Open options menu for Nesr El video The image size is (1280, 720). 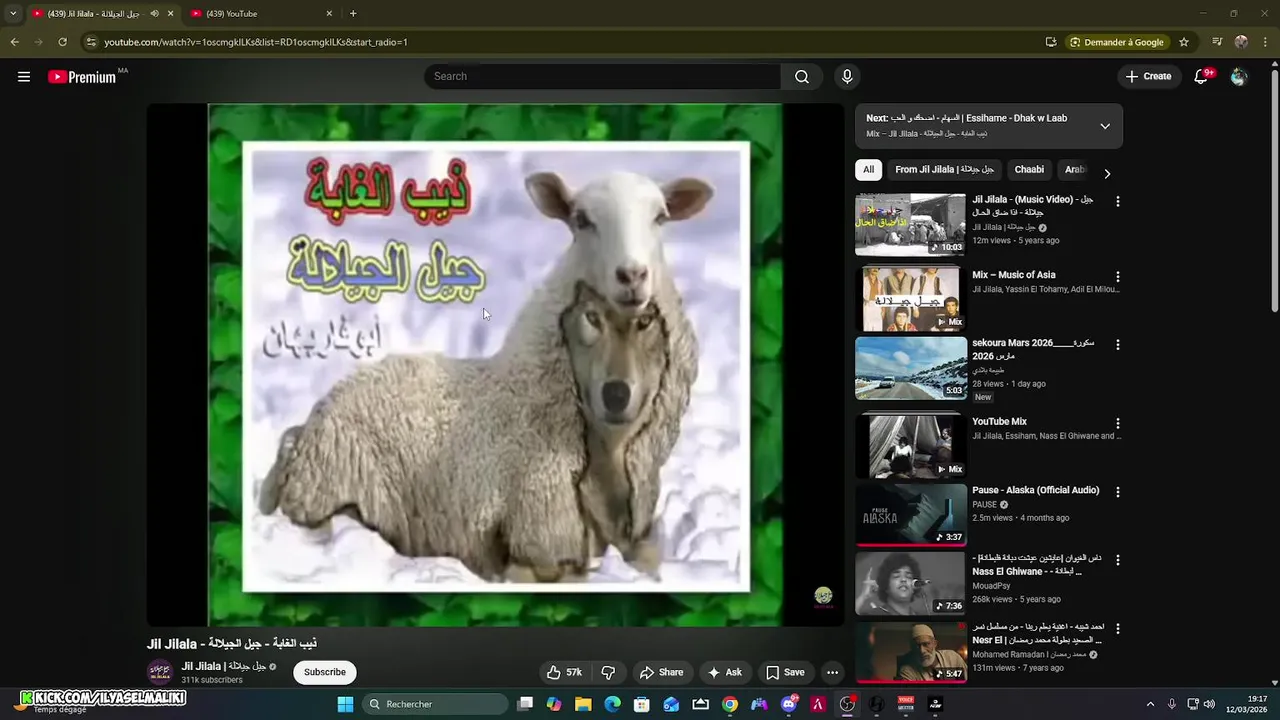(x=1118, y=629)
